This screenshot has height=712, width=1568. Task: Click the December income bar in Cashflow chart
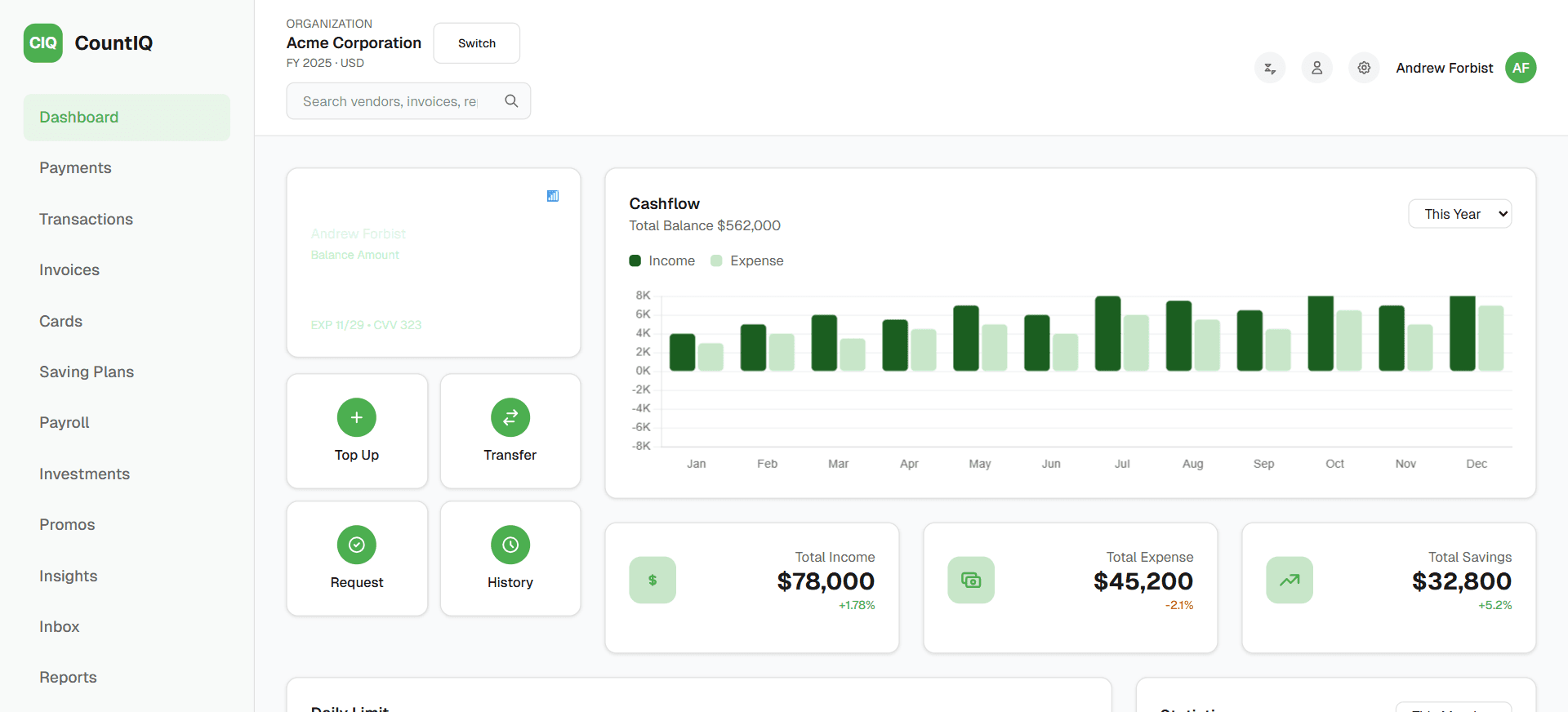click(x=1463, y=333)
